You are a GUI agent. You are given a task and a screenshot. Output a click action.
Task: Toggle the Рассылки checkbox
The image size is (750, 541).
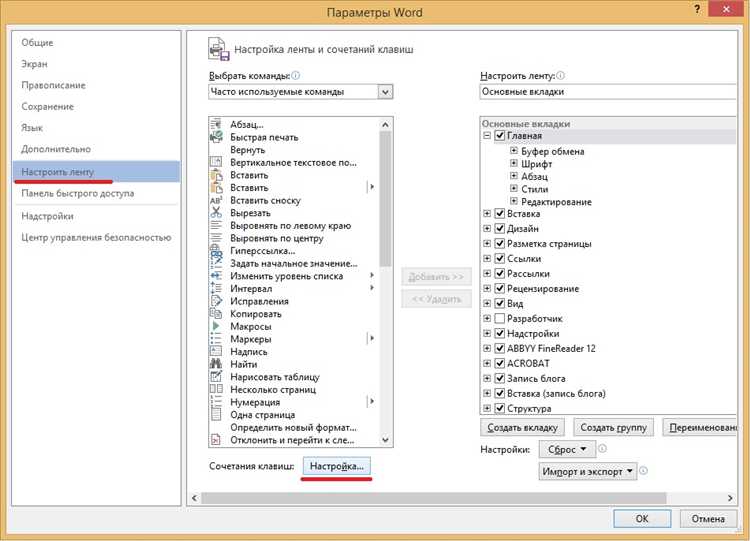click(499, 273)
